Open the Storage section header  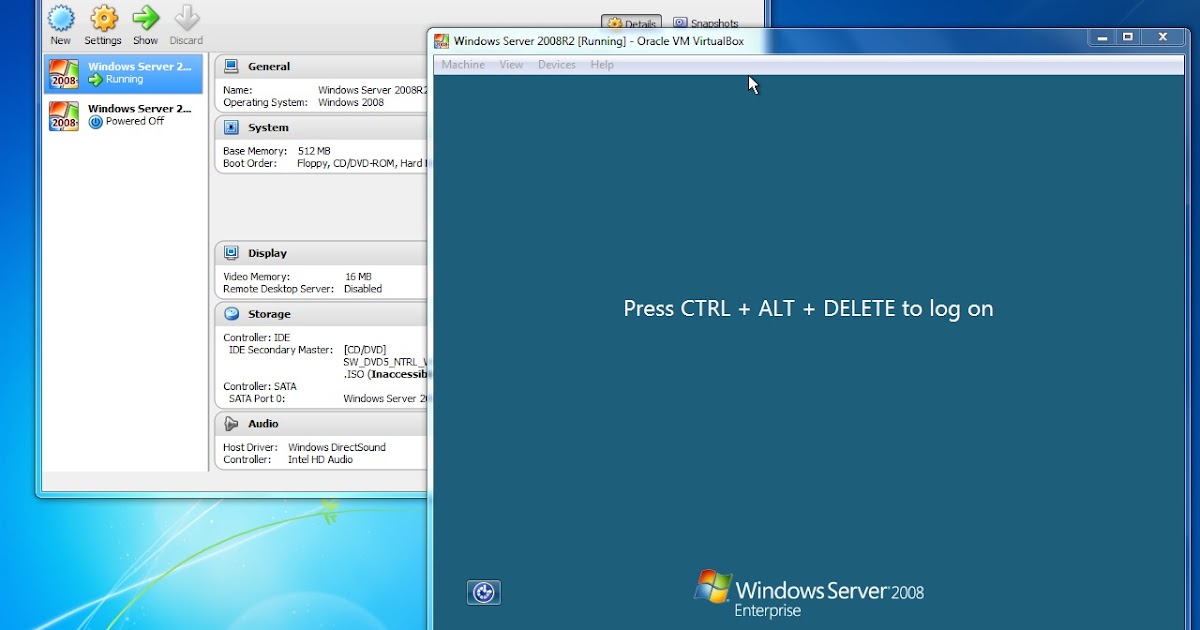coord(321,313)
